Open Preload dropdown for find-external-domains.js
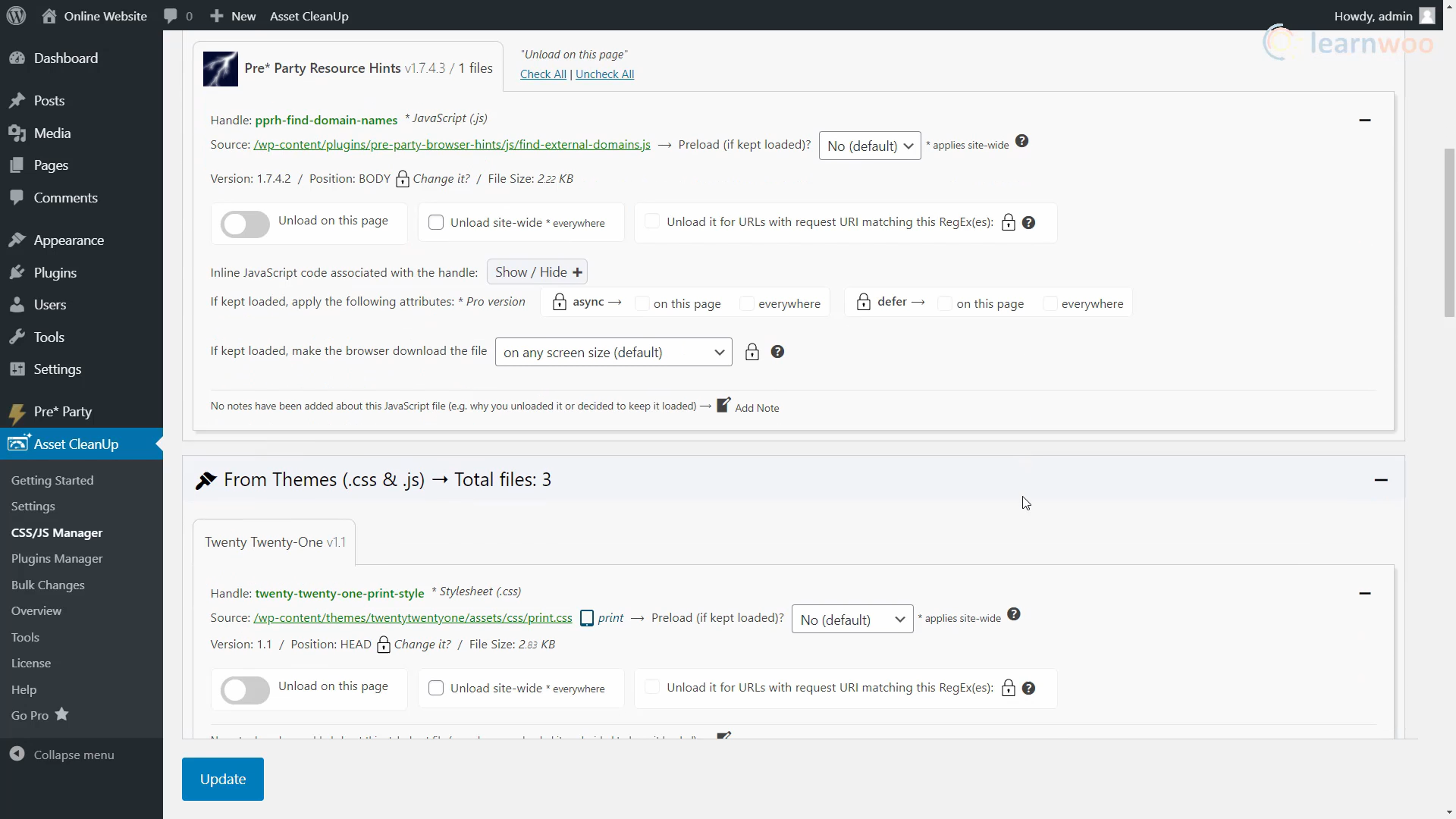 click(870, 146)
